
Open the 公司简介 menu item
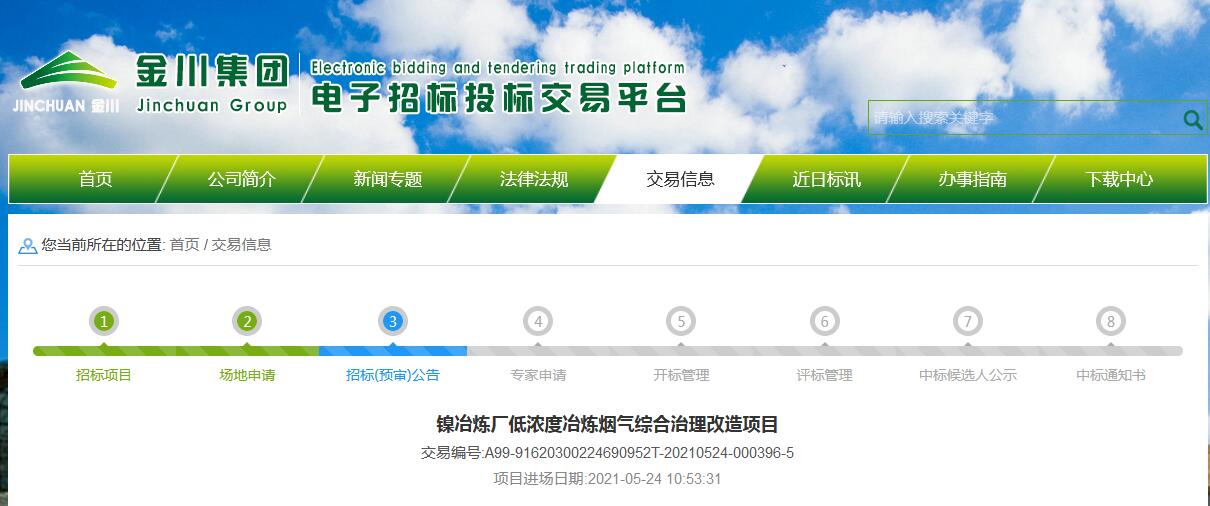click(x=241, y=180)
